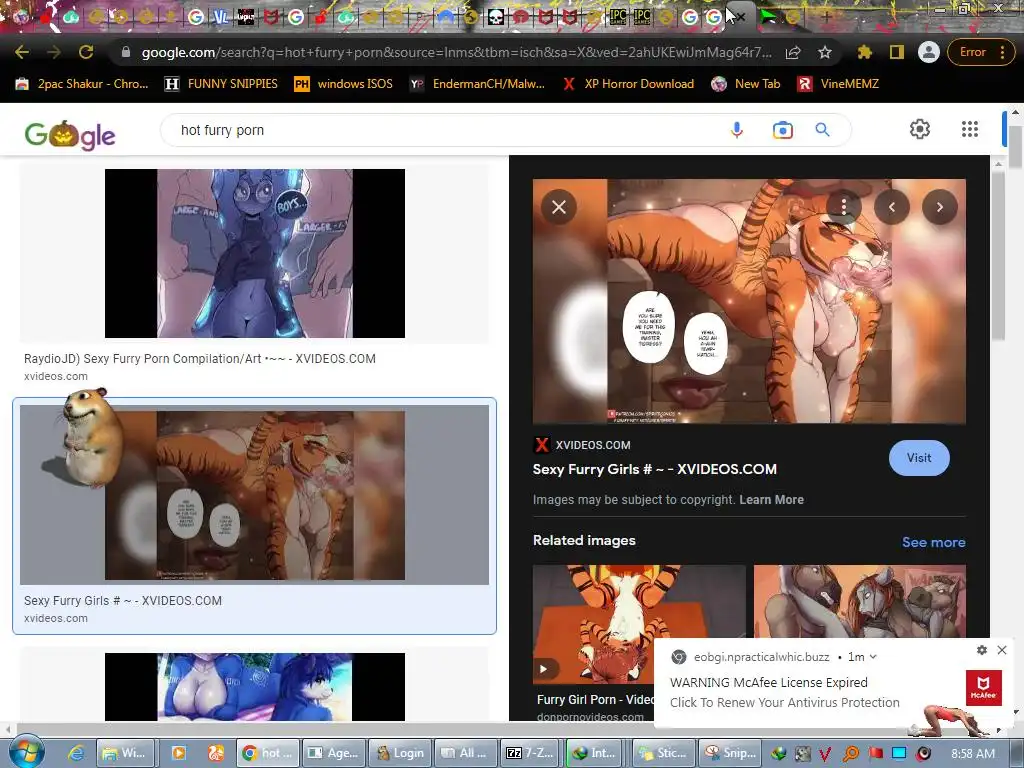Open the XP Horror Download bookmark
This screenshot has width=1024, height=768.
628,84
